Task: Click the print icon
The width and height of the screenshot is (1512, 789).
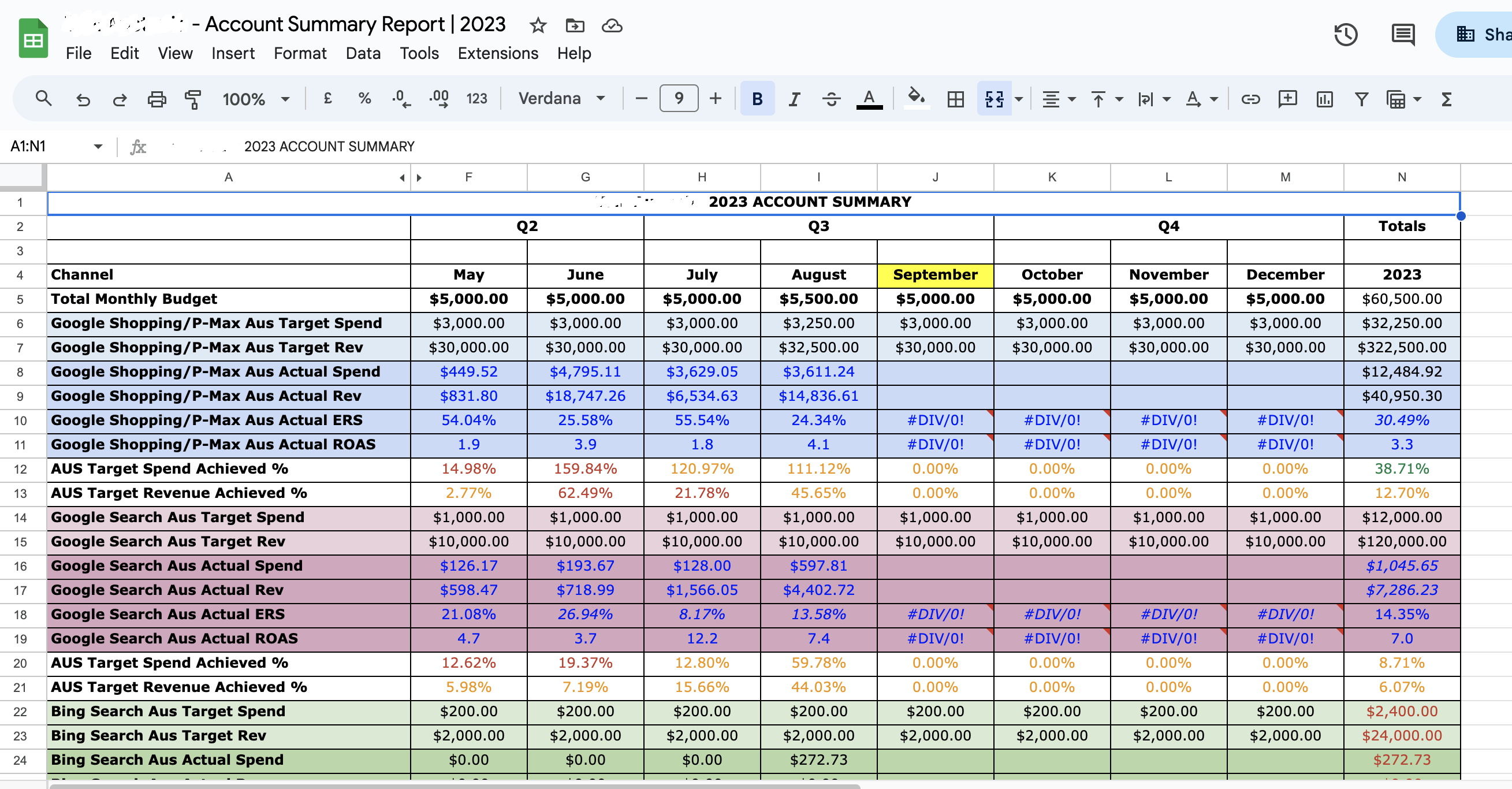Action: (x=156, y=99)
